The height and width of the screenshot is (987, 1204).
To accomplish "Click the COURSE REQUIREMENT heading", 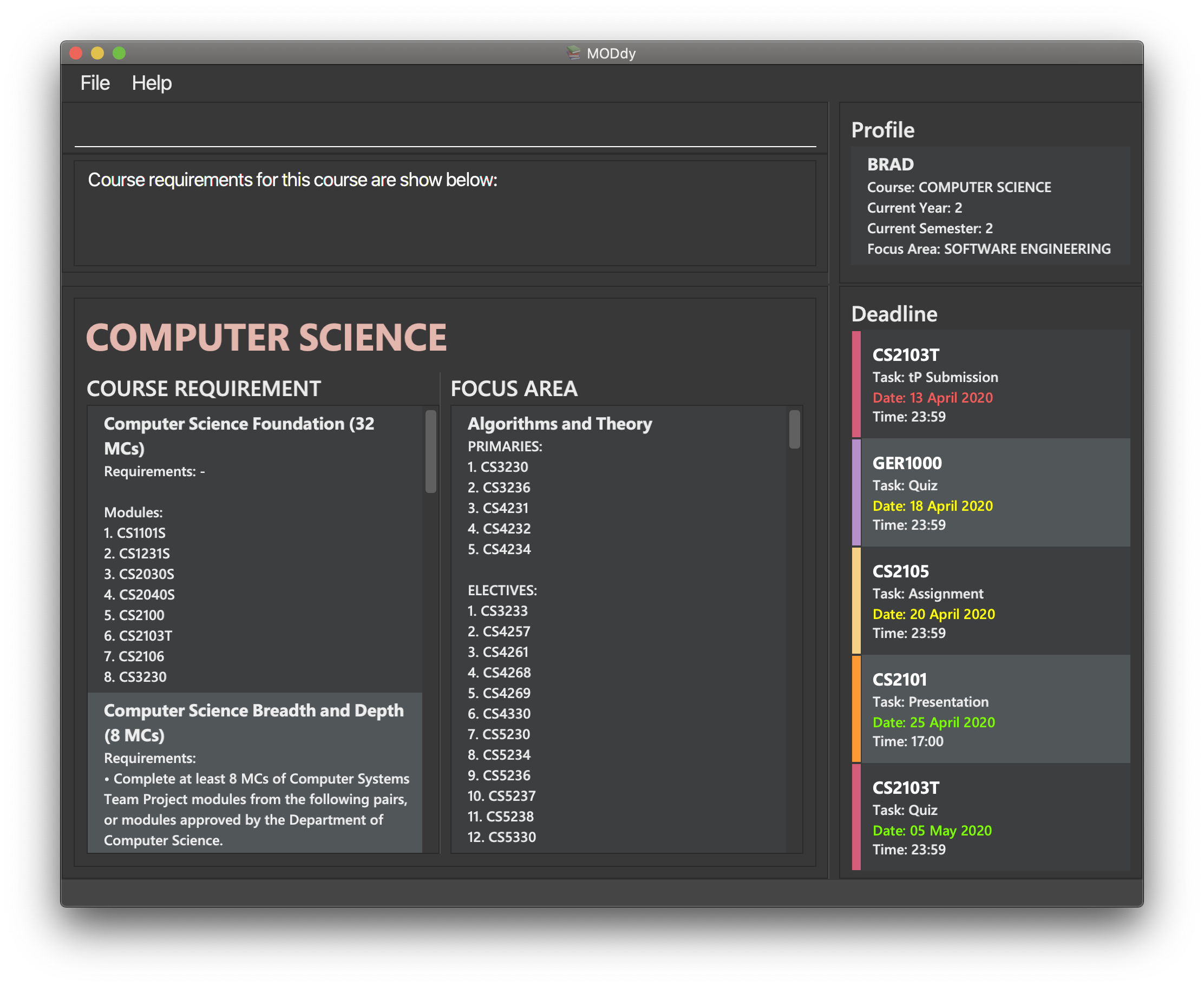I will point(204,389).
